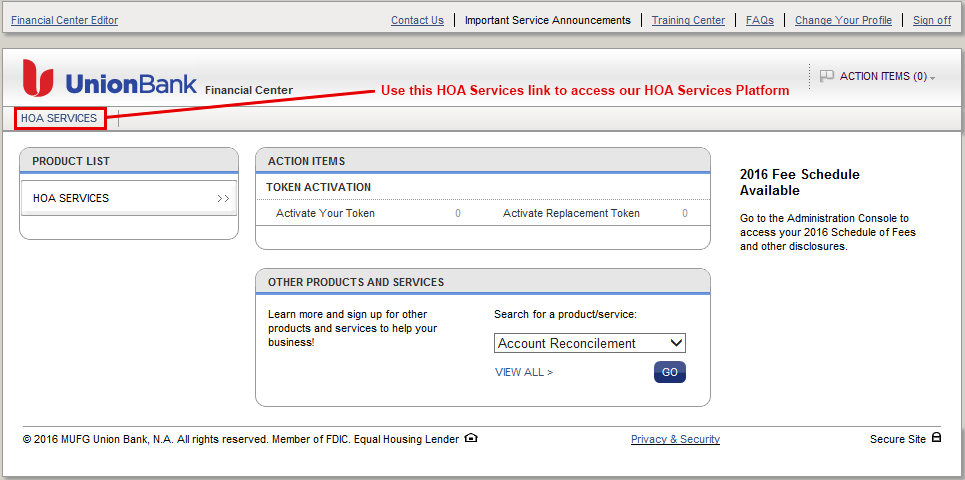This screenshot has width=965, height=480.
Task: Click the Activate Your Token count 0
Action: coord(458,214)
